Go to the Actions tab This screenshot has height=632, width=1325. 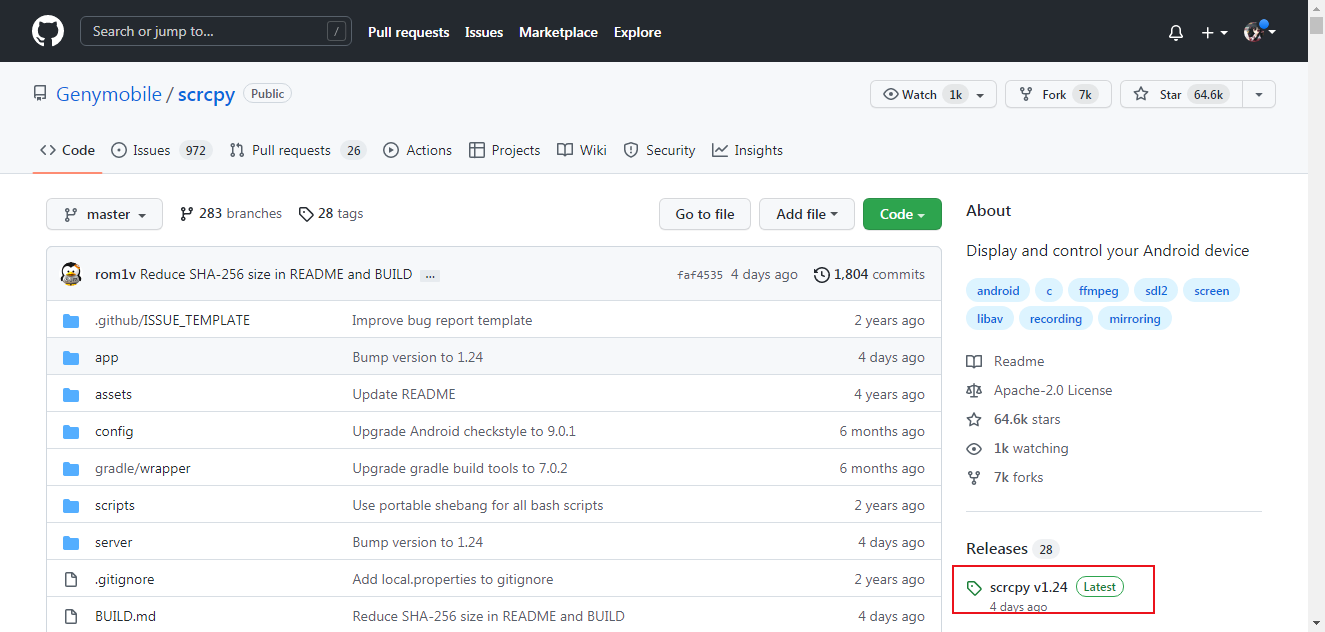pos(417,150)
